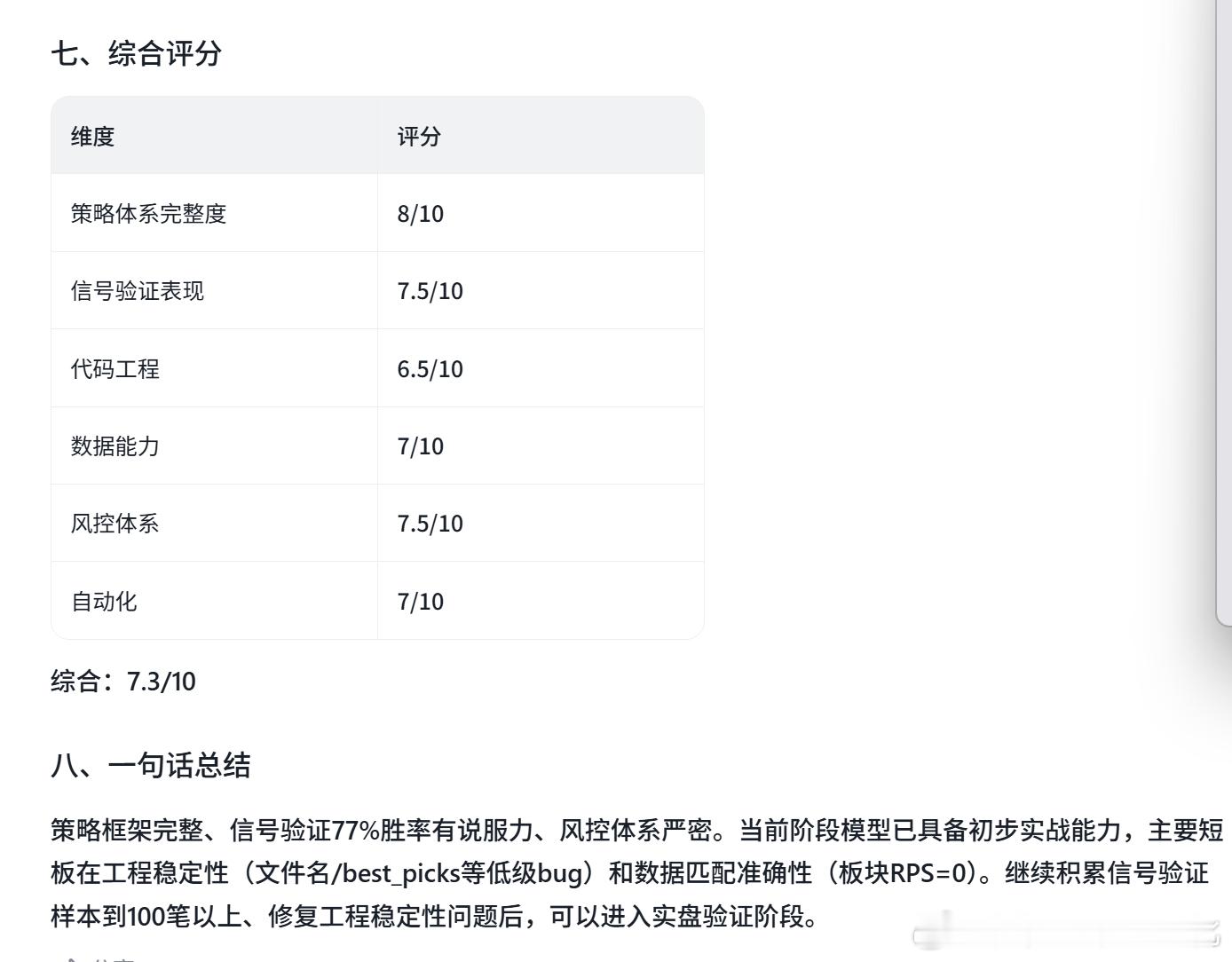Click the 评分 column header
This screenshot has height=962, width=1232.
(419, 137)
